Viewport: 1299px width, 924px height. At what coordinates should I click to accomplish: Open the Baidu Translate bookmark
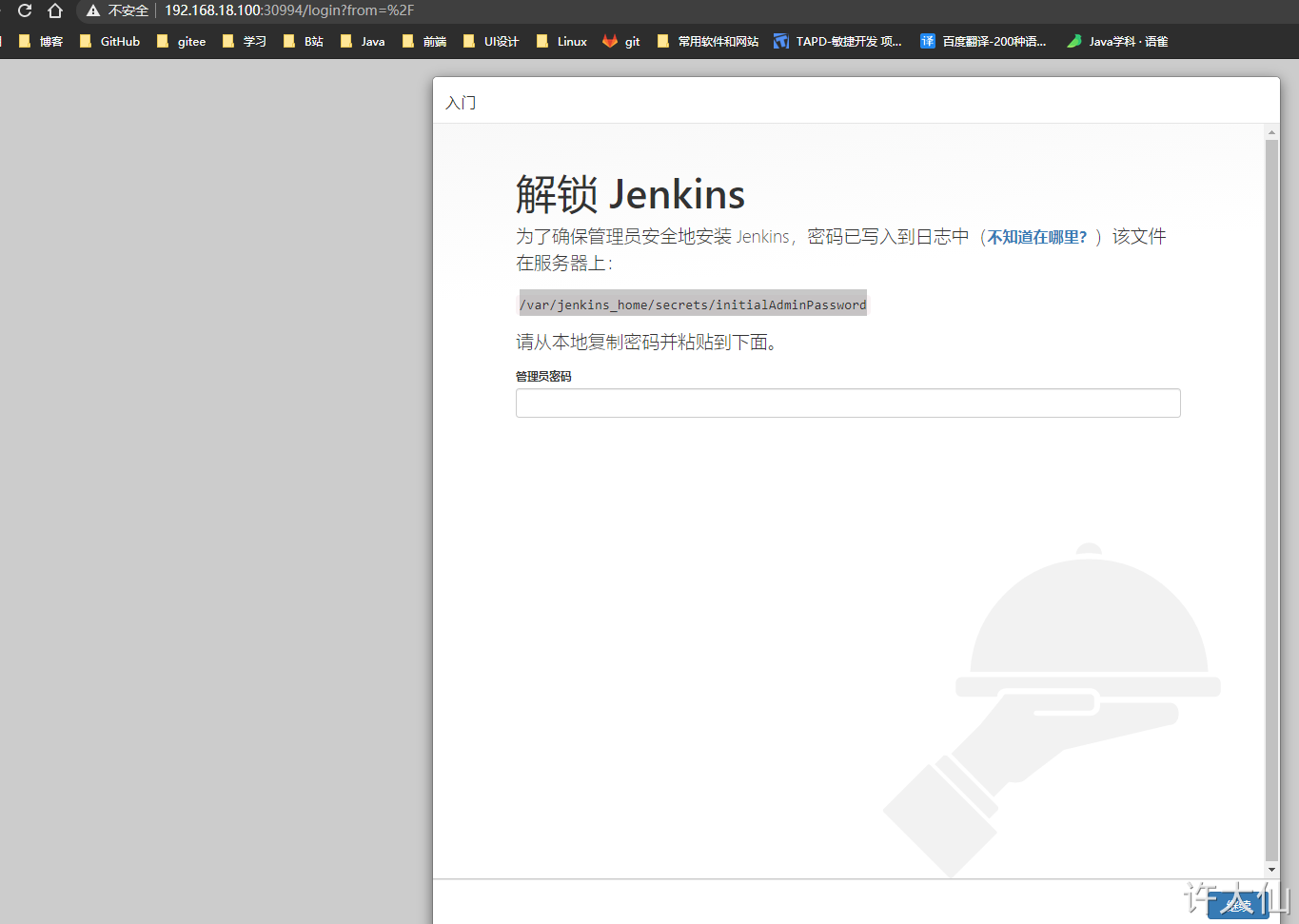[x=983, y=41]
